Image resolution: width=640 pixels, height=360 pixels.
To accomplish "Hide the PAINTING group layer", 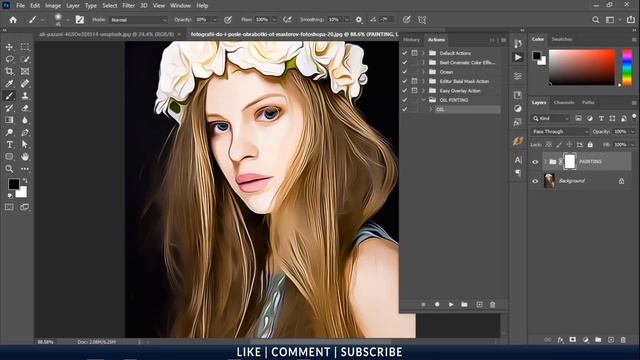I will 535,162.
